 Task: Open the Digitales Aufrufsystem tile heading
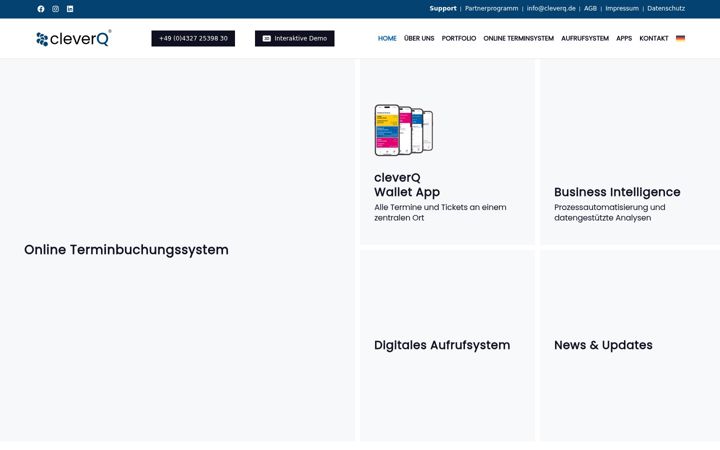tap(442, 345)
